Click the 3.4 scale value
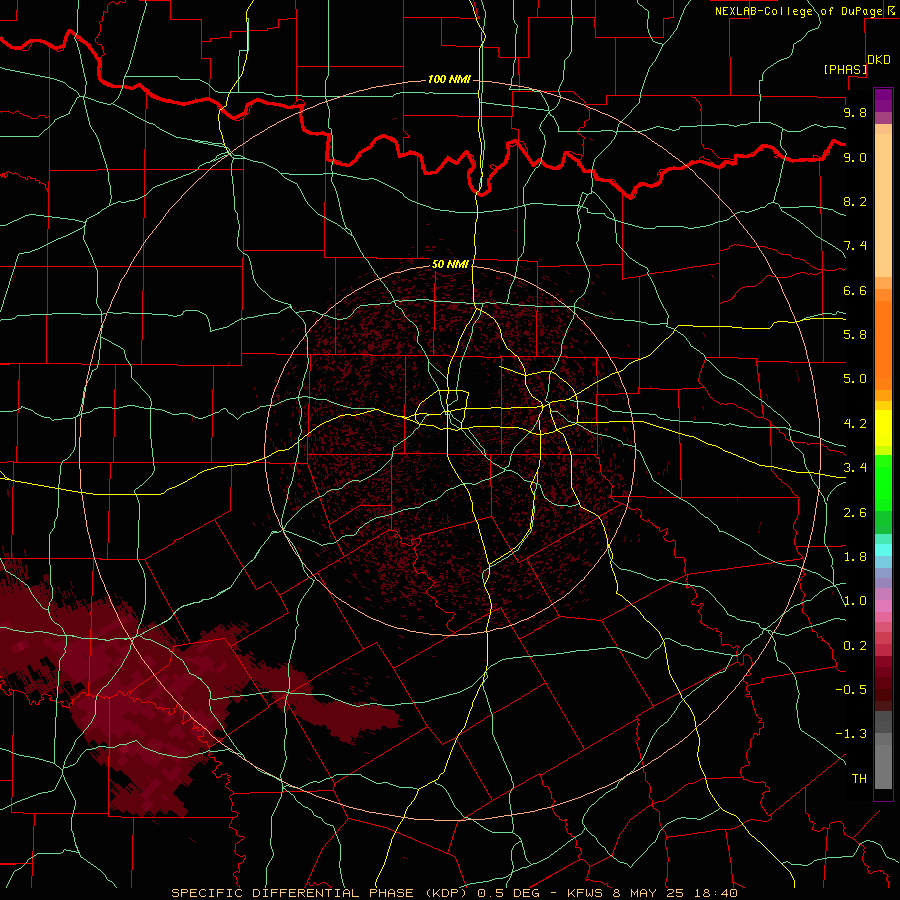The width and height of the screenshot is (900, 900). [x=855, y=468]
